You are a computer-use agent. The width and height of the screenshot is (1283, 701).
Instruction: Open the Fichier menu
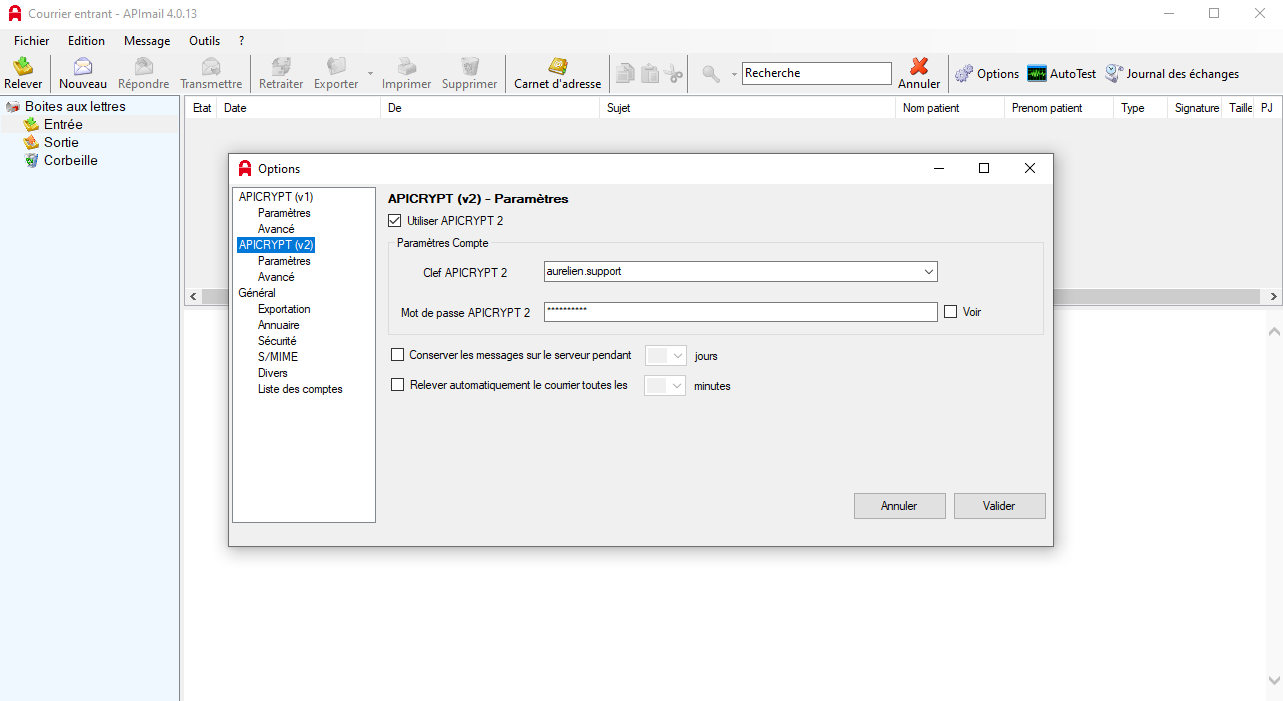(x=31, y=41)
